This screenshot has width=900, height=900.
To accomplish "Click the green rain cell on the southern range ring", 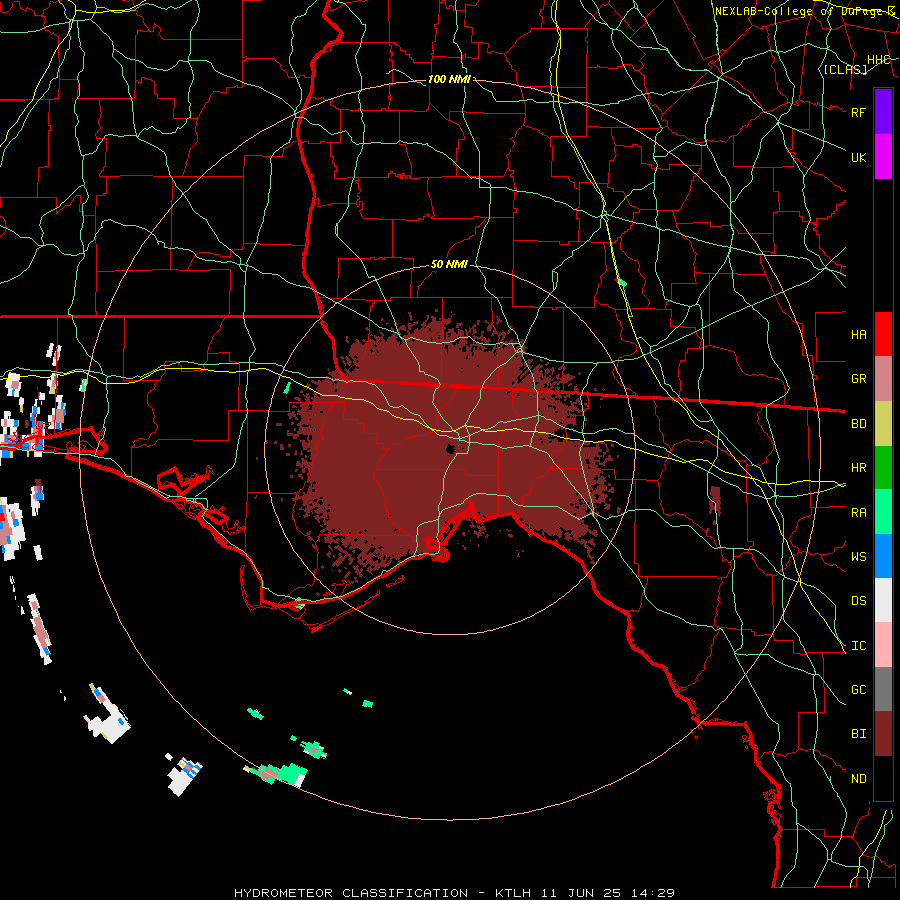I will point(277,774).
